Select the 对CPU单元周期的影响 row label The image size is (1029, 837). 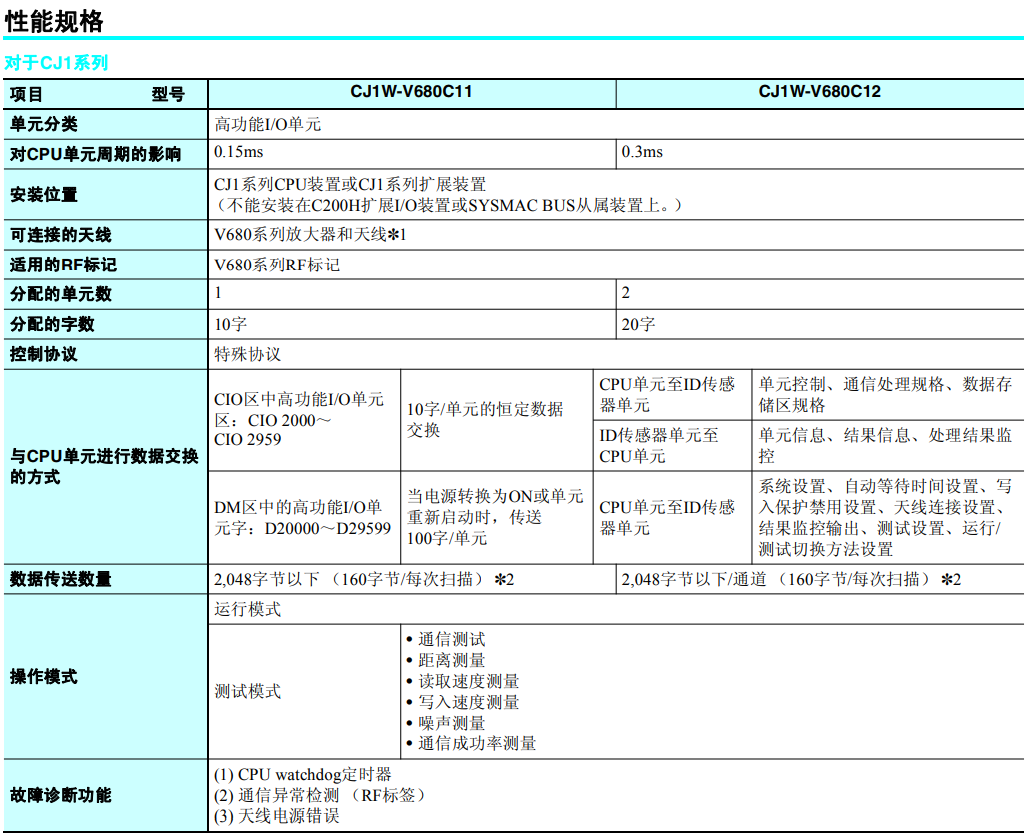(95, 154)
